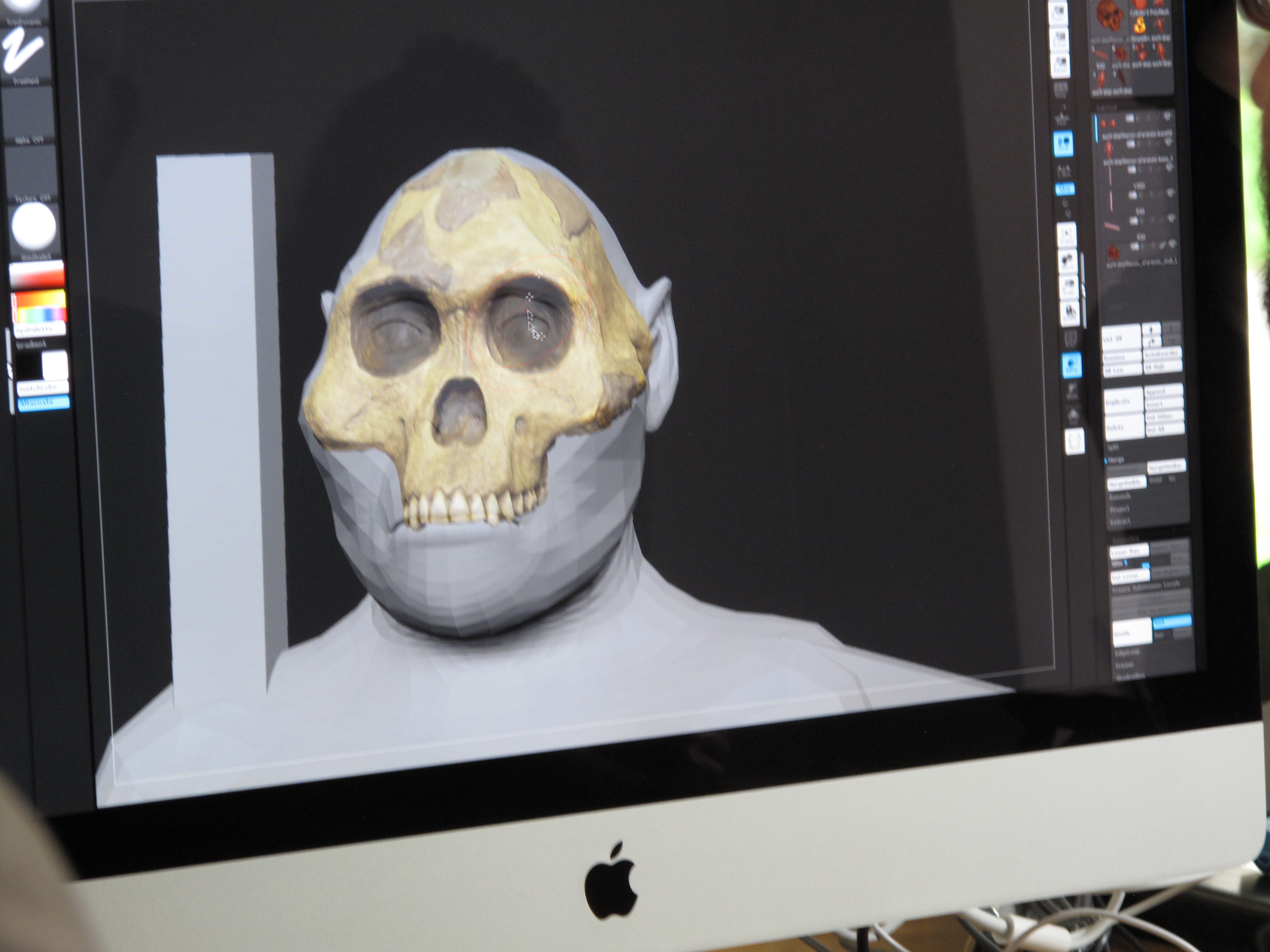Toggle the Weld option under Merge

(x=1156, y=480)
